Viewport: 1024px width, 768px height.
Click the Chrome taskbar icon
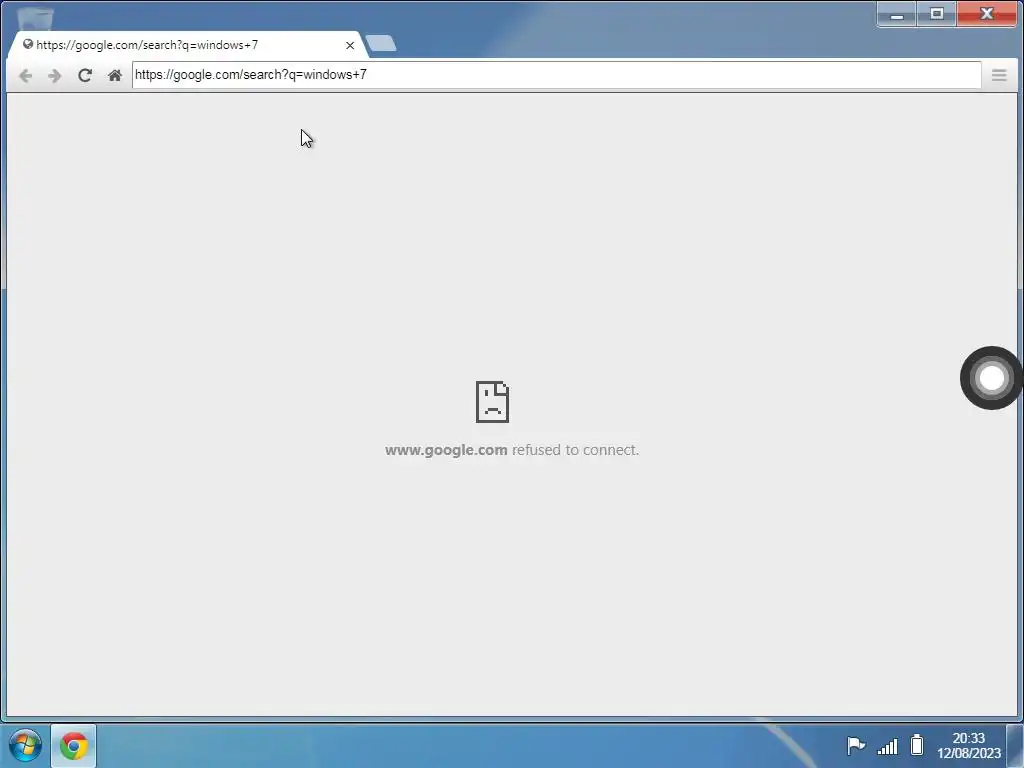(x=74, y=746)
